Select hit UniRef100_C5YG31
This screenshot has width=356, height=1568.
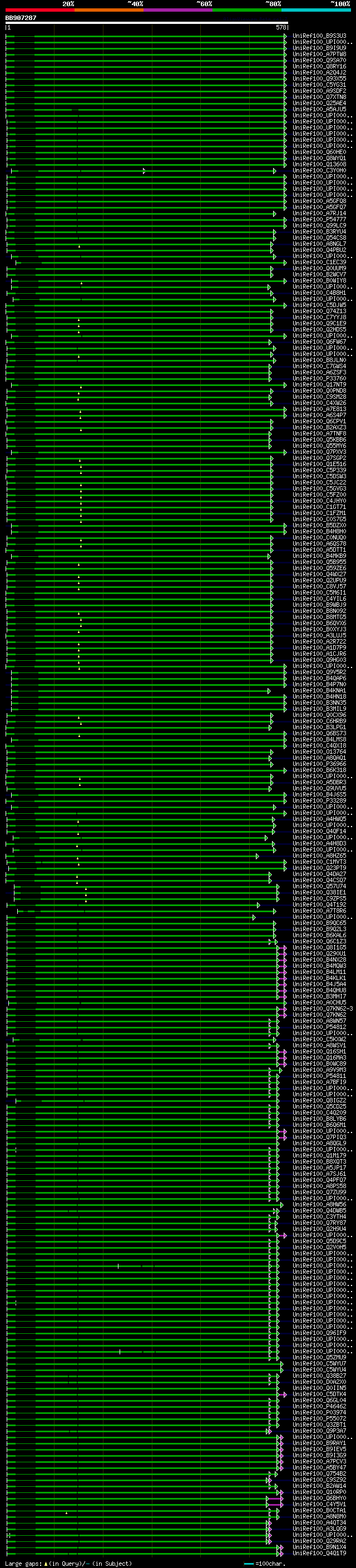(x=319, y=85)
